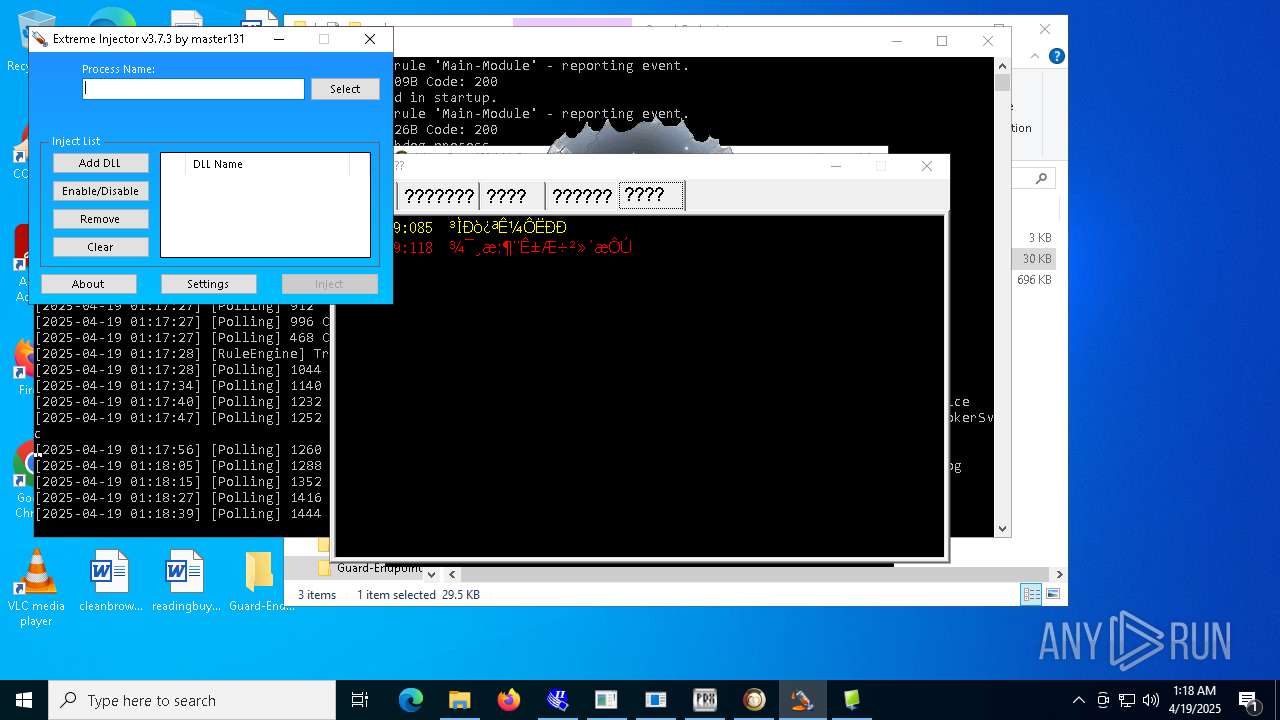The height and width of the screenshot is (720, 1280).
Task: Click the File Explorer help icon
Action: [x=1056, y=57]
